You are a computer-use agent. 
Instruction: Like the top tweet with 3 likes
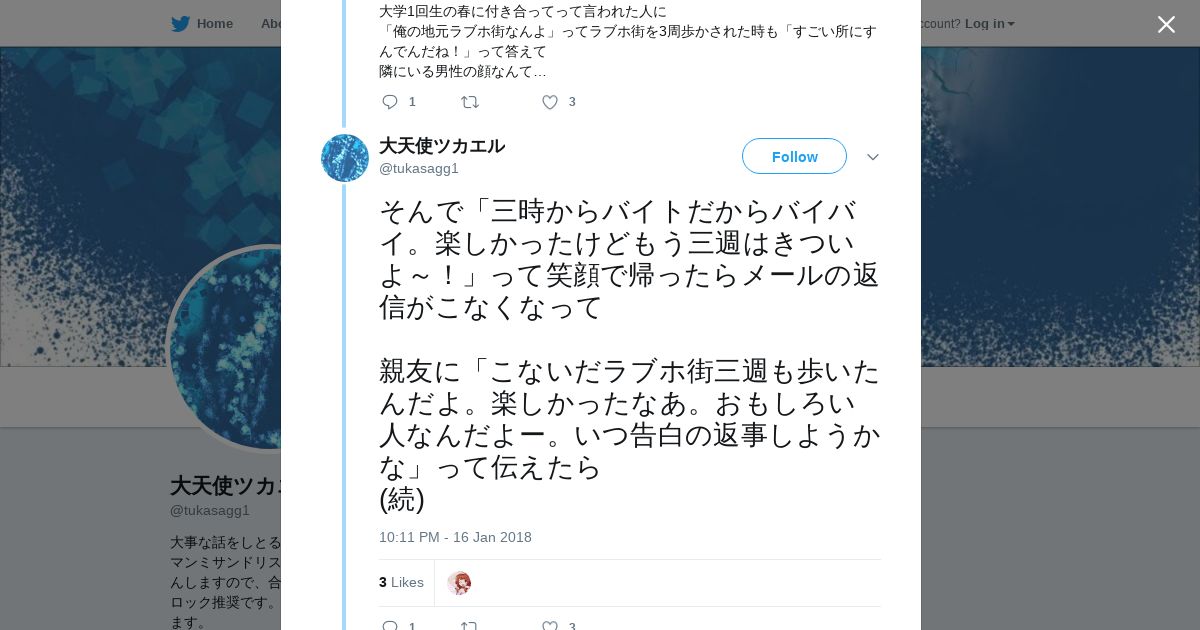[x=549, y=102]
